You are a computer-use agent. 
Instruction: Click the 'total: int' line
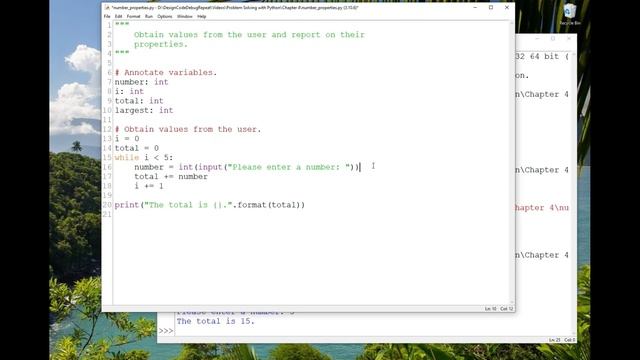pyautogui.click(x=139, y=101)
